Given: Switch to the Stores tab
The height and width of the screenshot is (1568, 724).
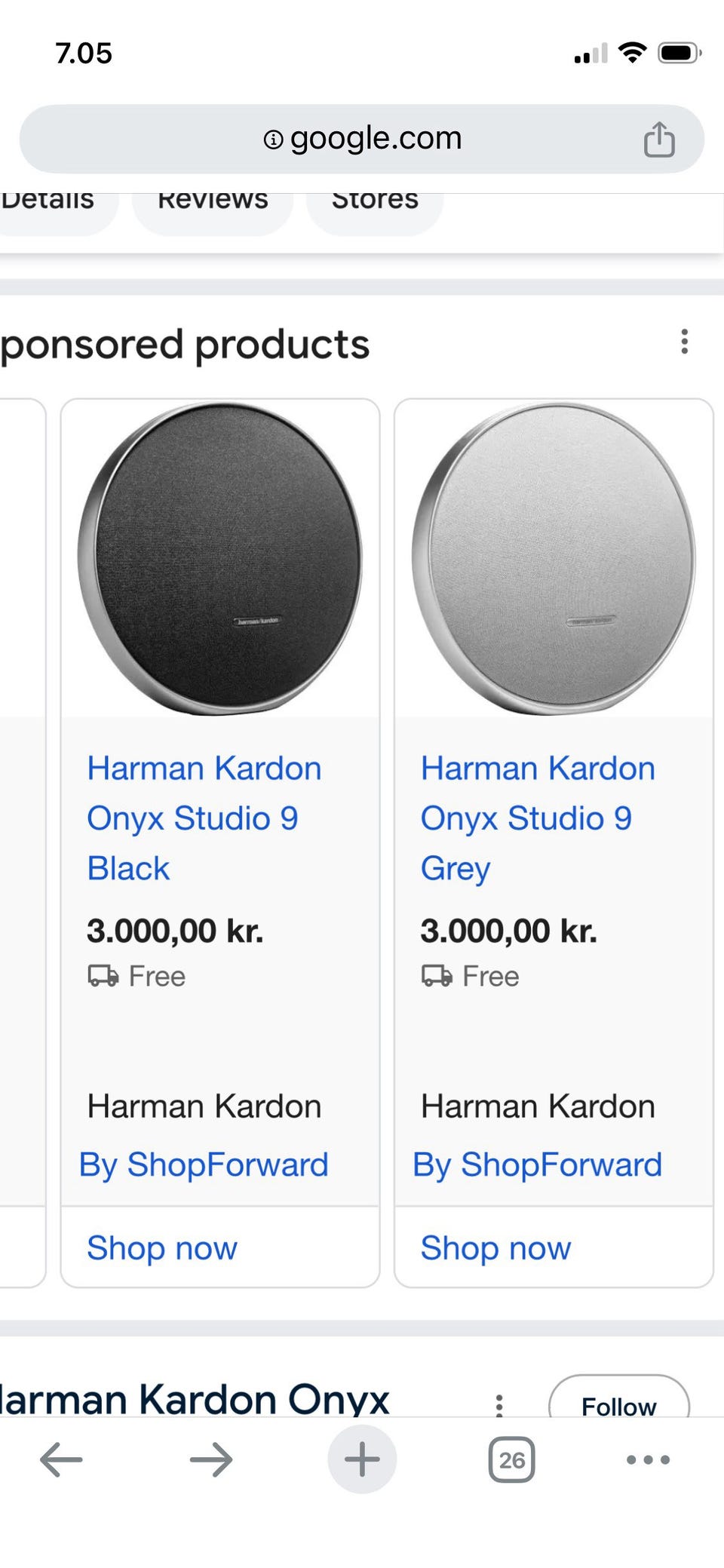Looking at the screenshot, I should click(375, 201).
